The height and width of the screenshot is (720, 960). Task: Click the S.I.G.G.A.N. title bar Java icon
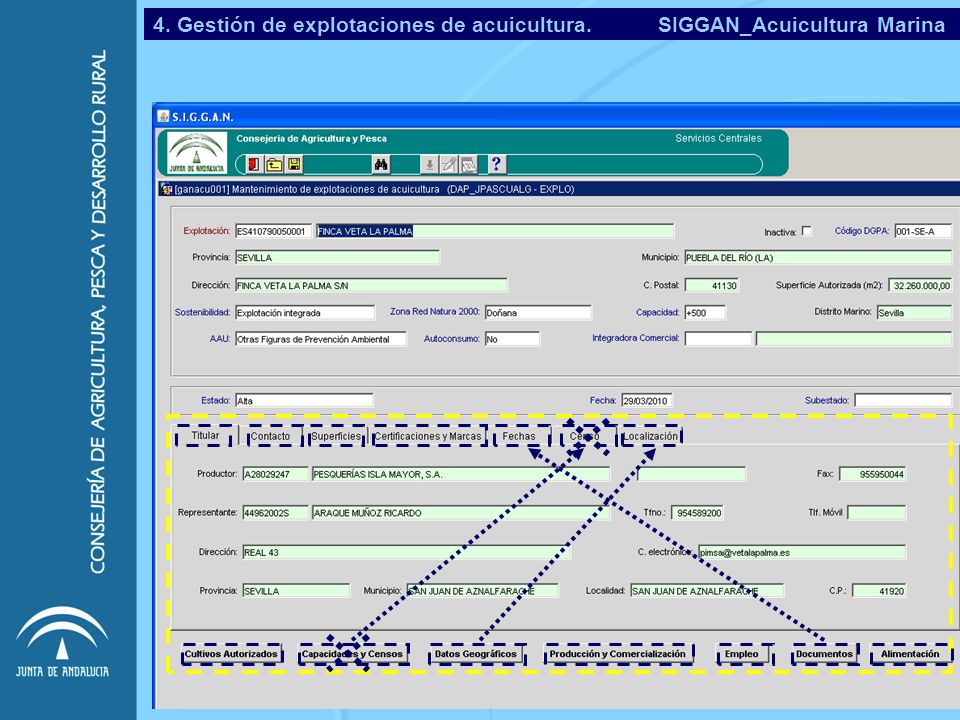pyautogui.click(x=163, y=116)
